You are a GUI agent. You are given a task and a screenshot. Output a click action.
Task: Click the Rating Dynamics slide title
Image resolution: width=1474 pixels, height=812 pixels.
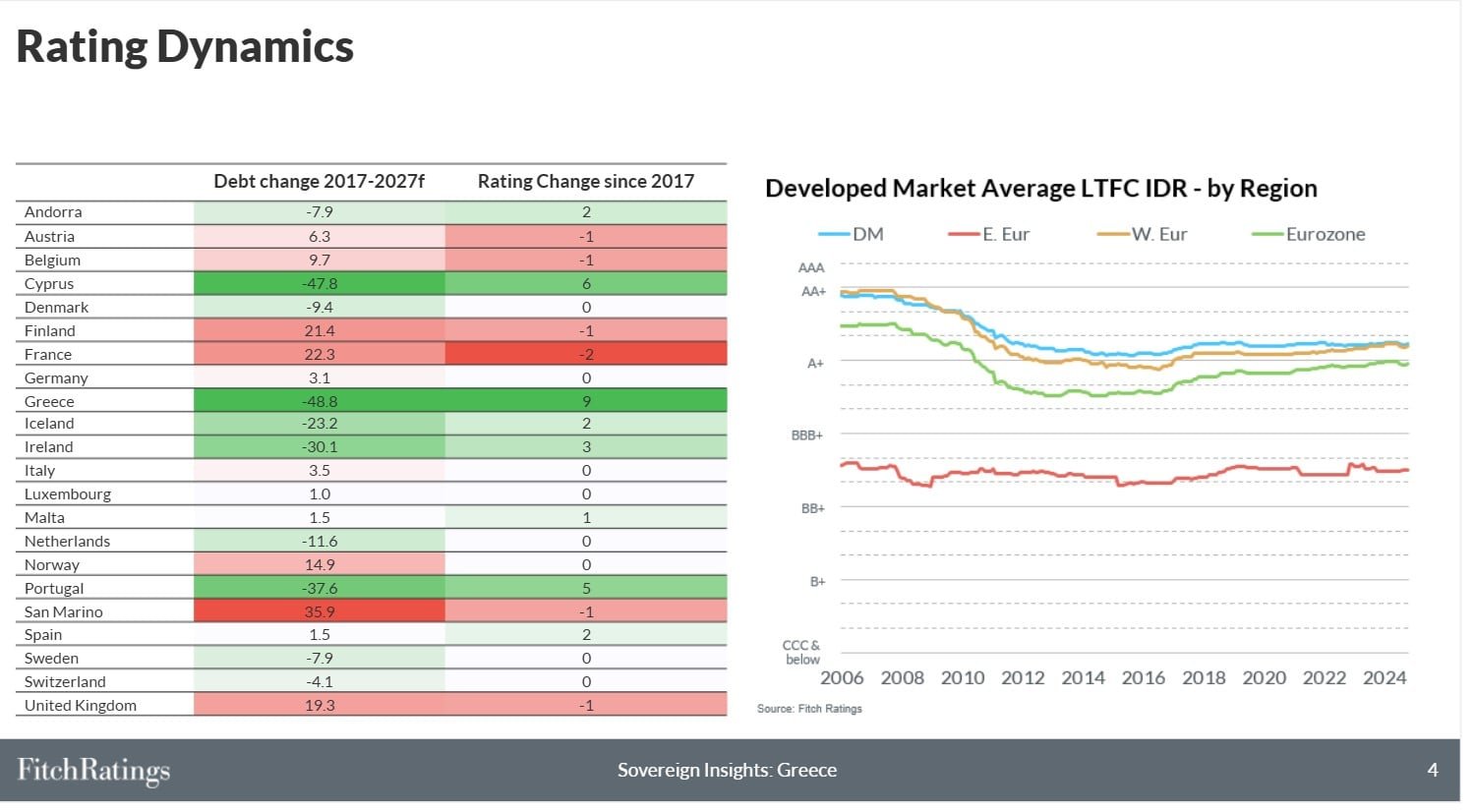point(185,46)
